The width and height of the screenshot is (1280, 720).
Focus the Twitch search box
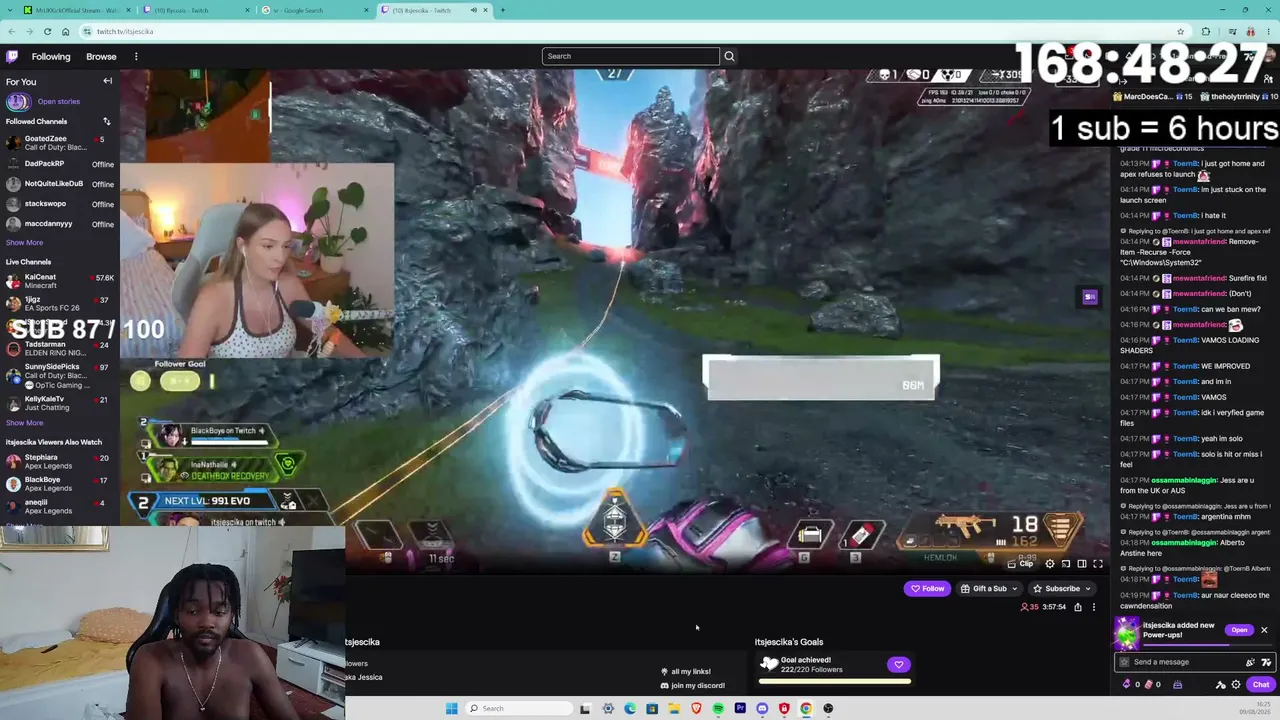(630, 56)
